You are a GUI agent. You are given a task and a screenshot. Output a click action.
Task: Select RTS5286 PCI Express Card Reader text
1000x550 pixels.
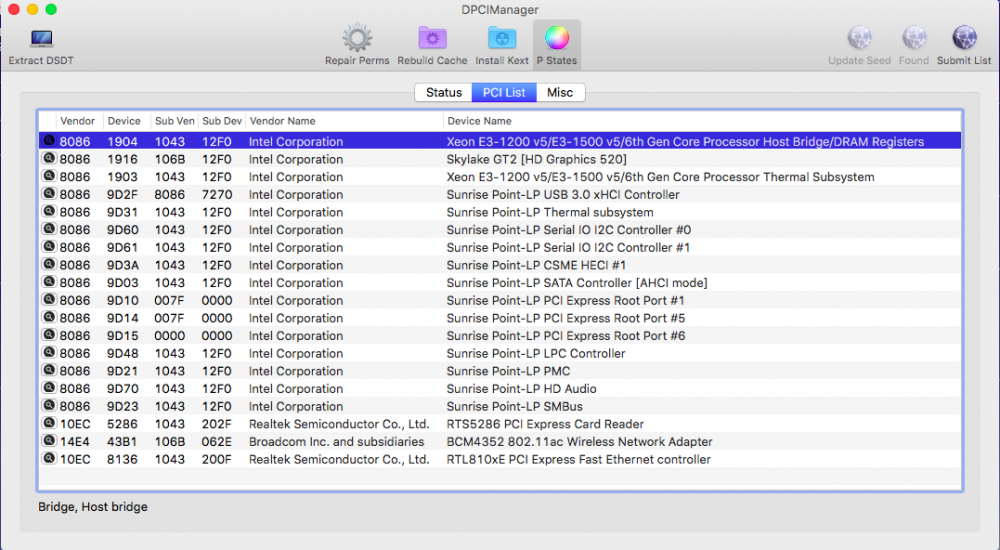coord(545,424)
